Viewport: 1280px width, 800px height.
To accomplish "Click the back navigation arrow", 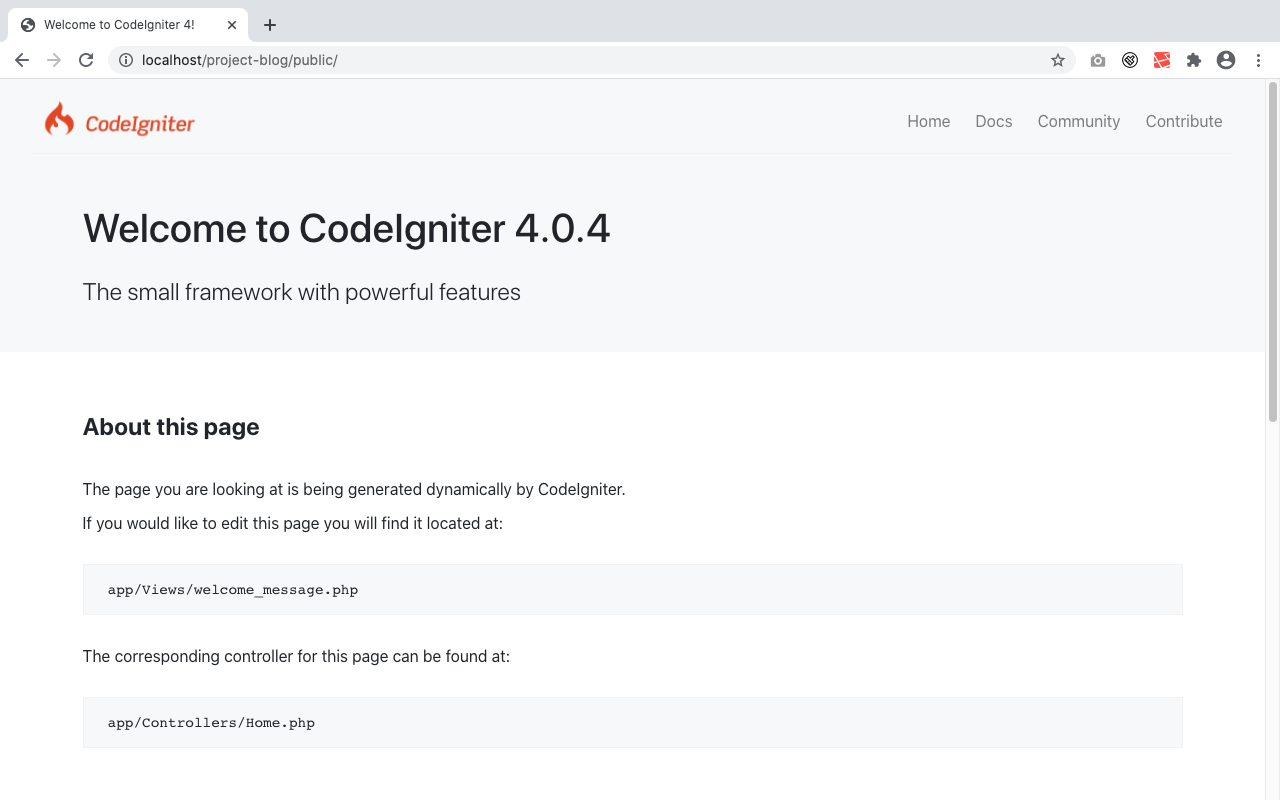I will 22,60.
